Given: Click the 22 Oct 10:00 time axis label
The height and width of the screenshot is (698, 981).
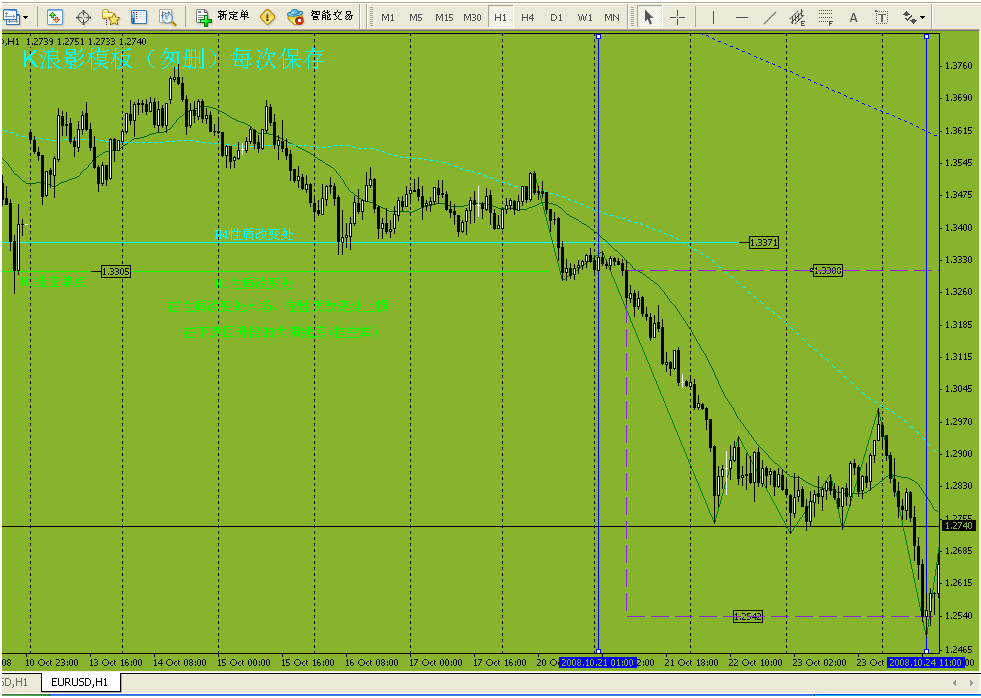Looking at the screenshot, I should [755, 662].
